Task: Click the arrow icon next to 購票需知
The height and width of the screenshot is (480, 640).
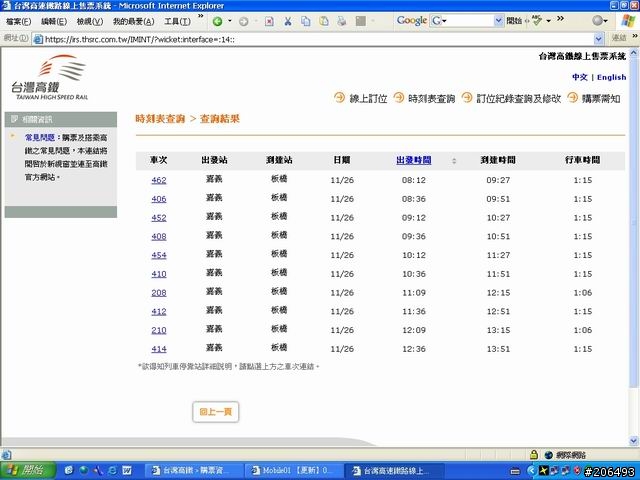Action: [x=573, y=98]
